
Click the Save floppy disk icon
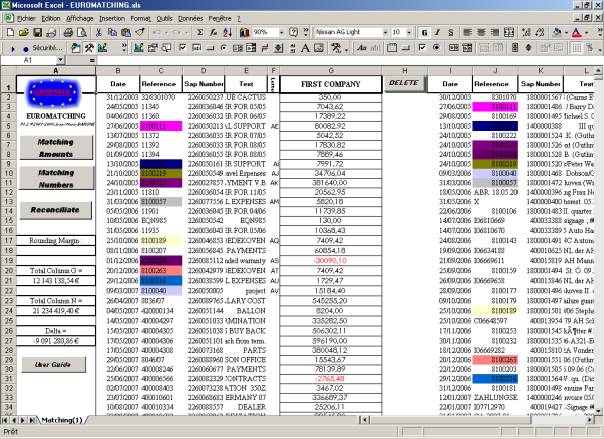[x=37, y=32]
